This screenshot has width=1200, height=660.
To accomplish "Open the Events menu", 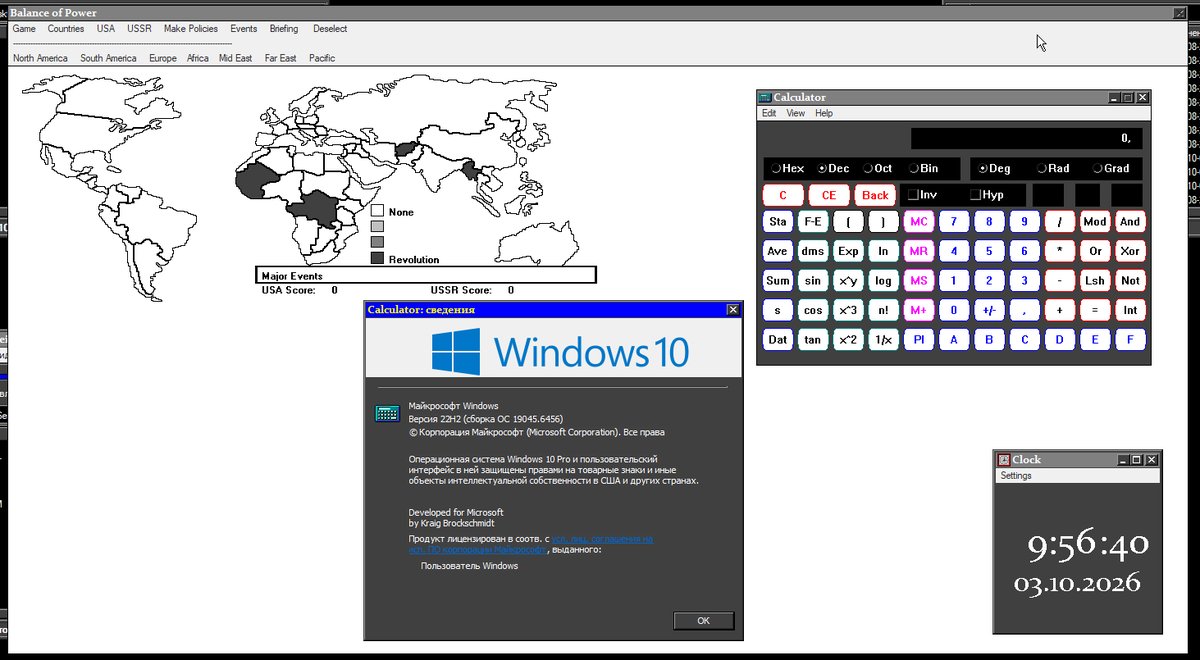I will click(x=244, y=29).
